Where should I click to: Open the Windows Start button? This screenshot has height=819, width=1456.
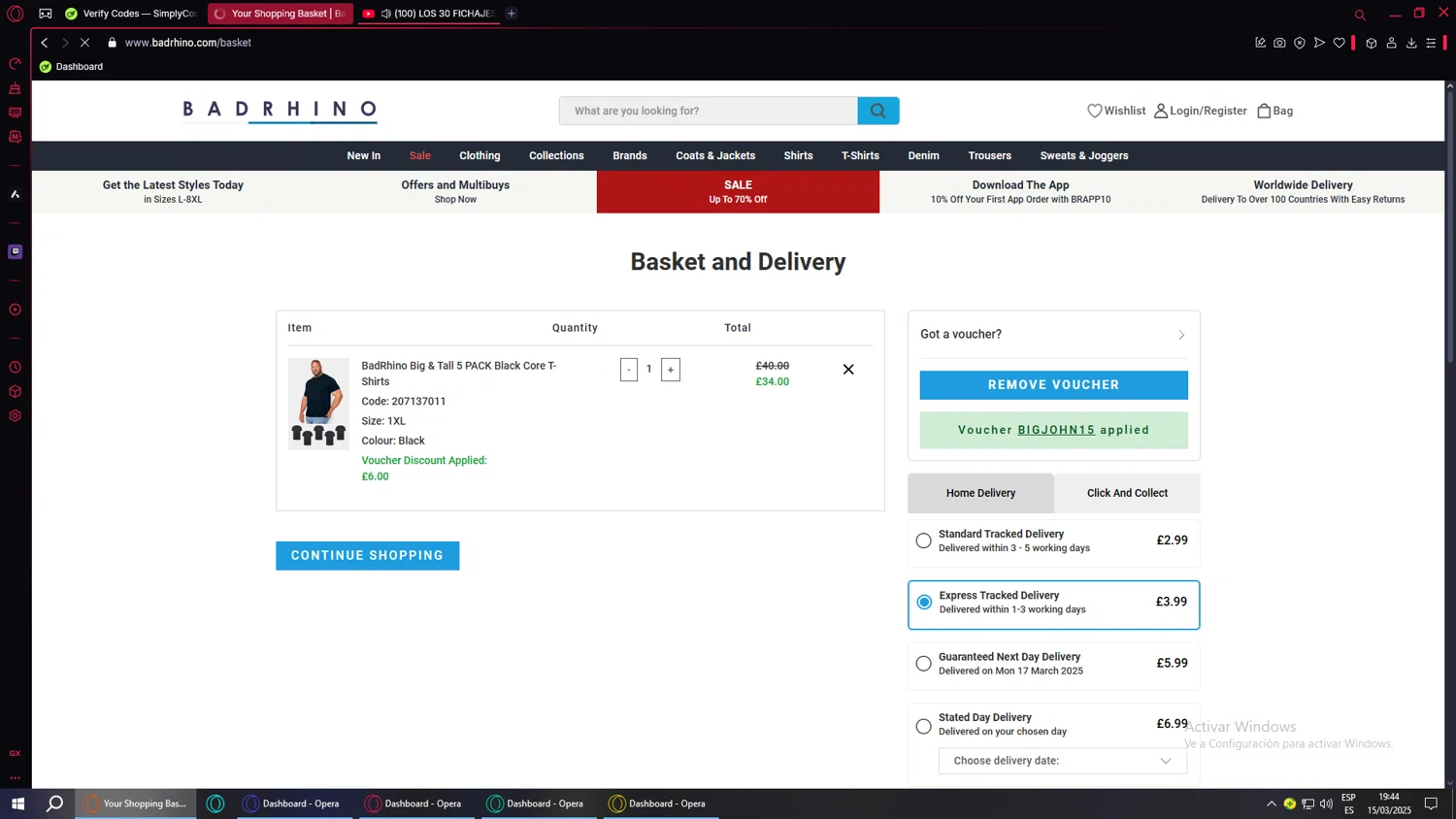pos(17,803)
